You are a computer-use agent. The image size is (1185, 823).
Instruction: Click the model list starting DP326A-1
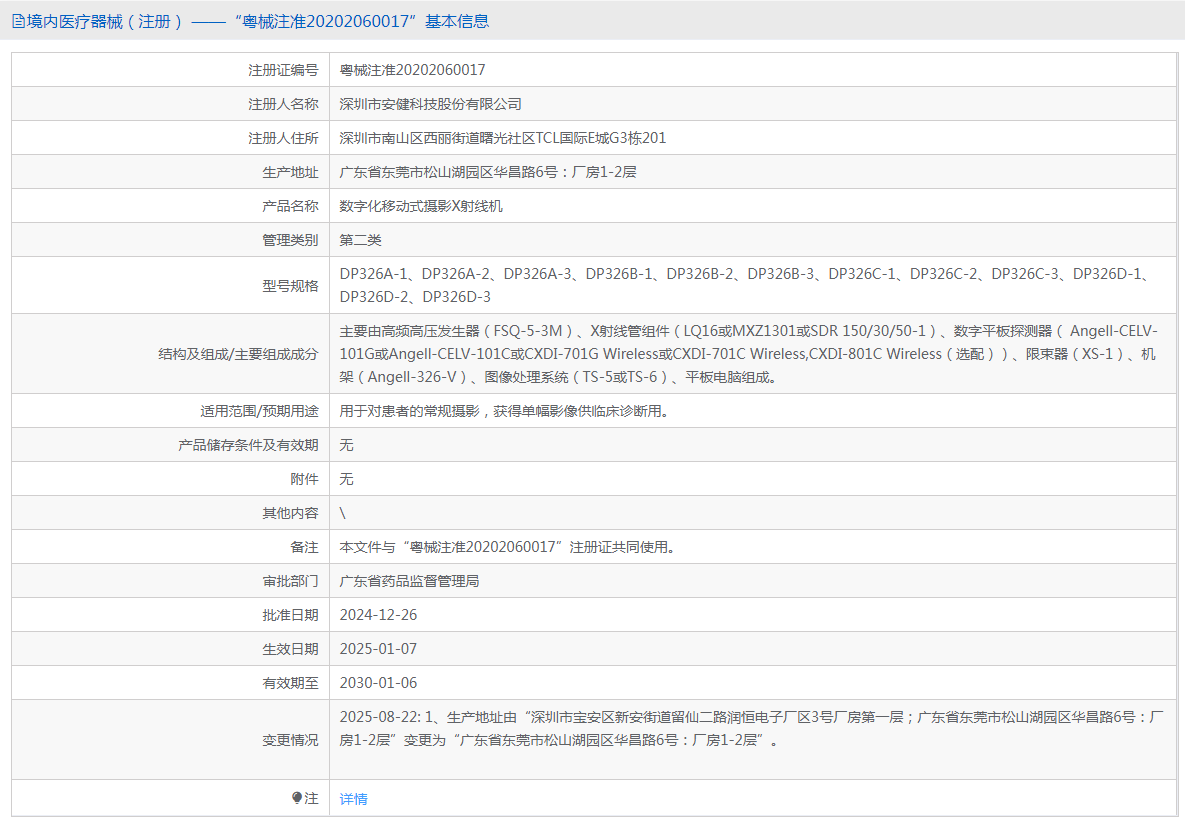[744, 286]
